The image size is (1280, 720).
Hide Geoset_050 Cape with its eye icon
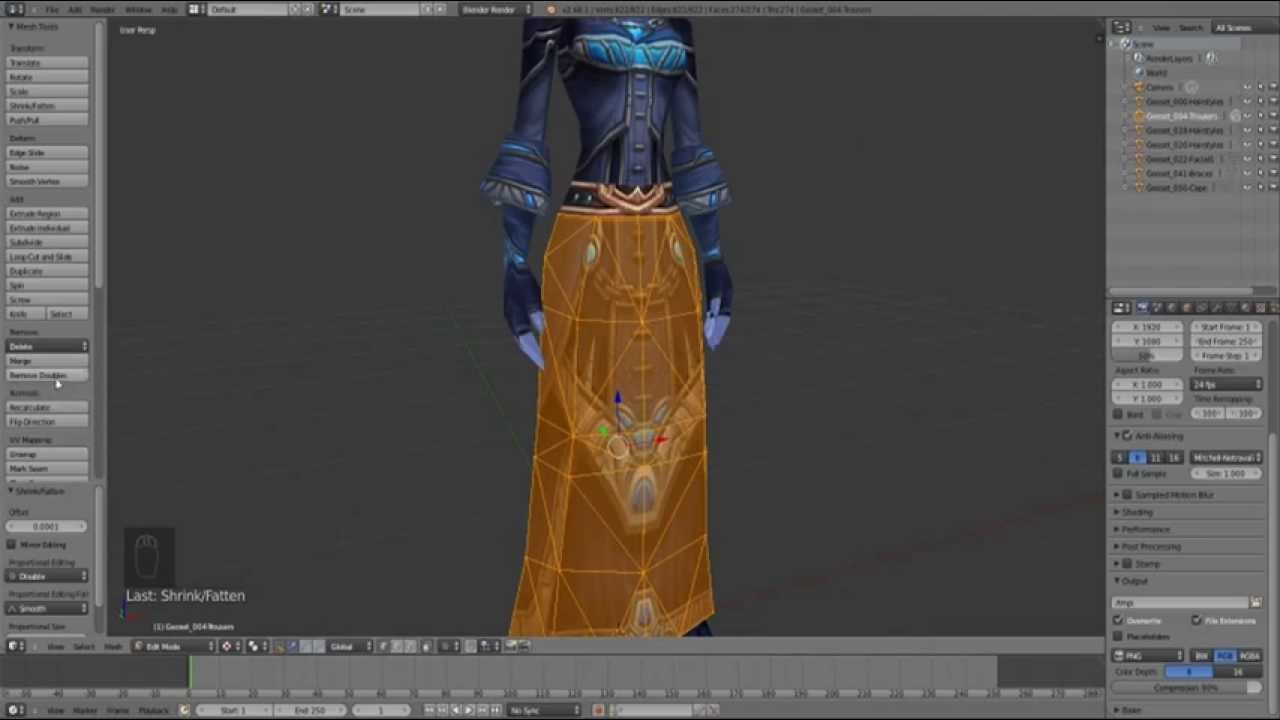[x=1247, y=188]
